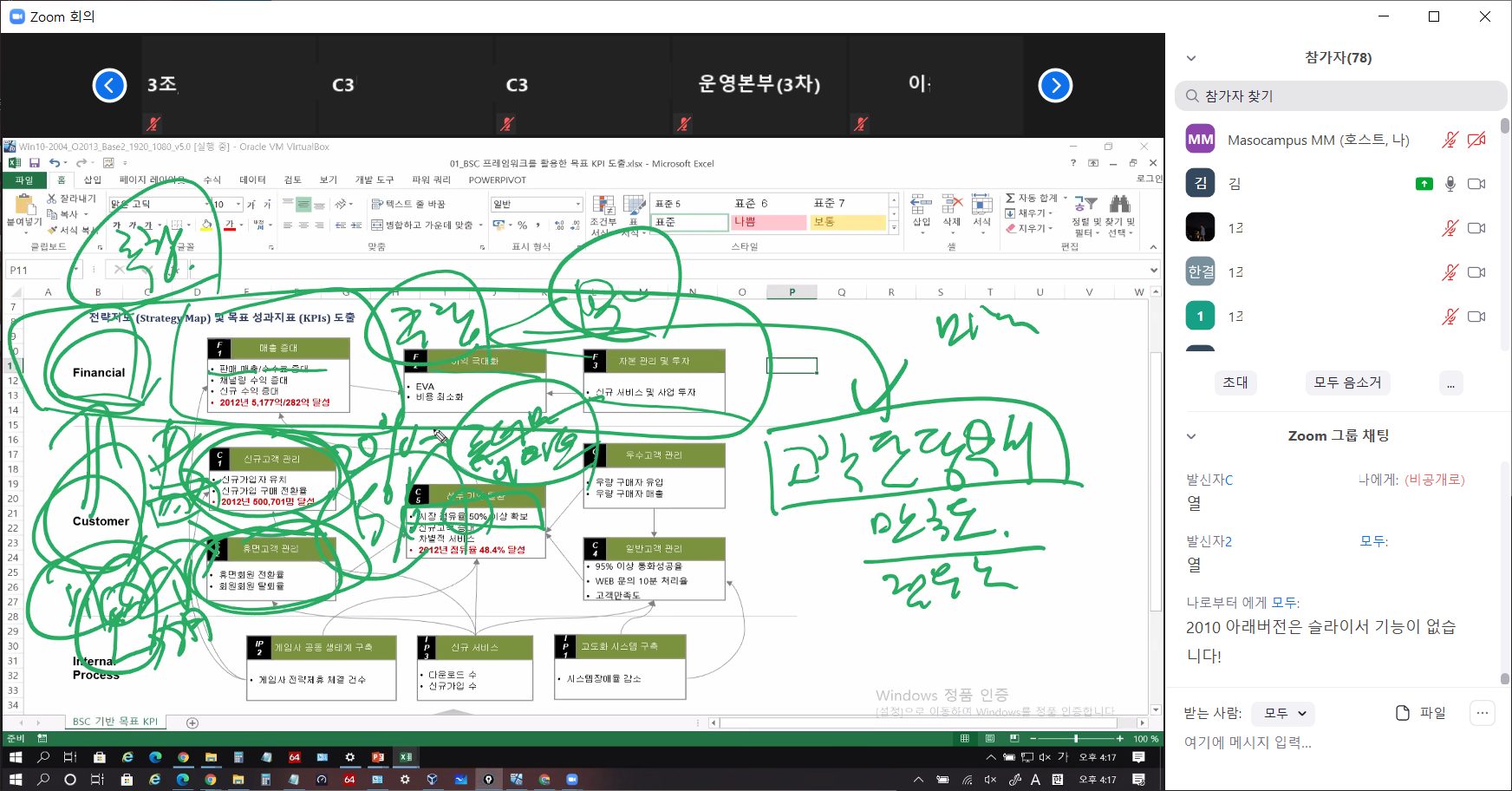Toggle 김 participant's microphone
1512x791 pixels.
pyautogui.click(x=1450, y=184)
